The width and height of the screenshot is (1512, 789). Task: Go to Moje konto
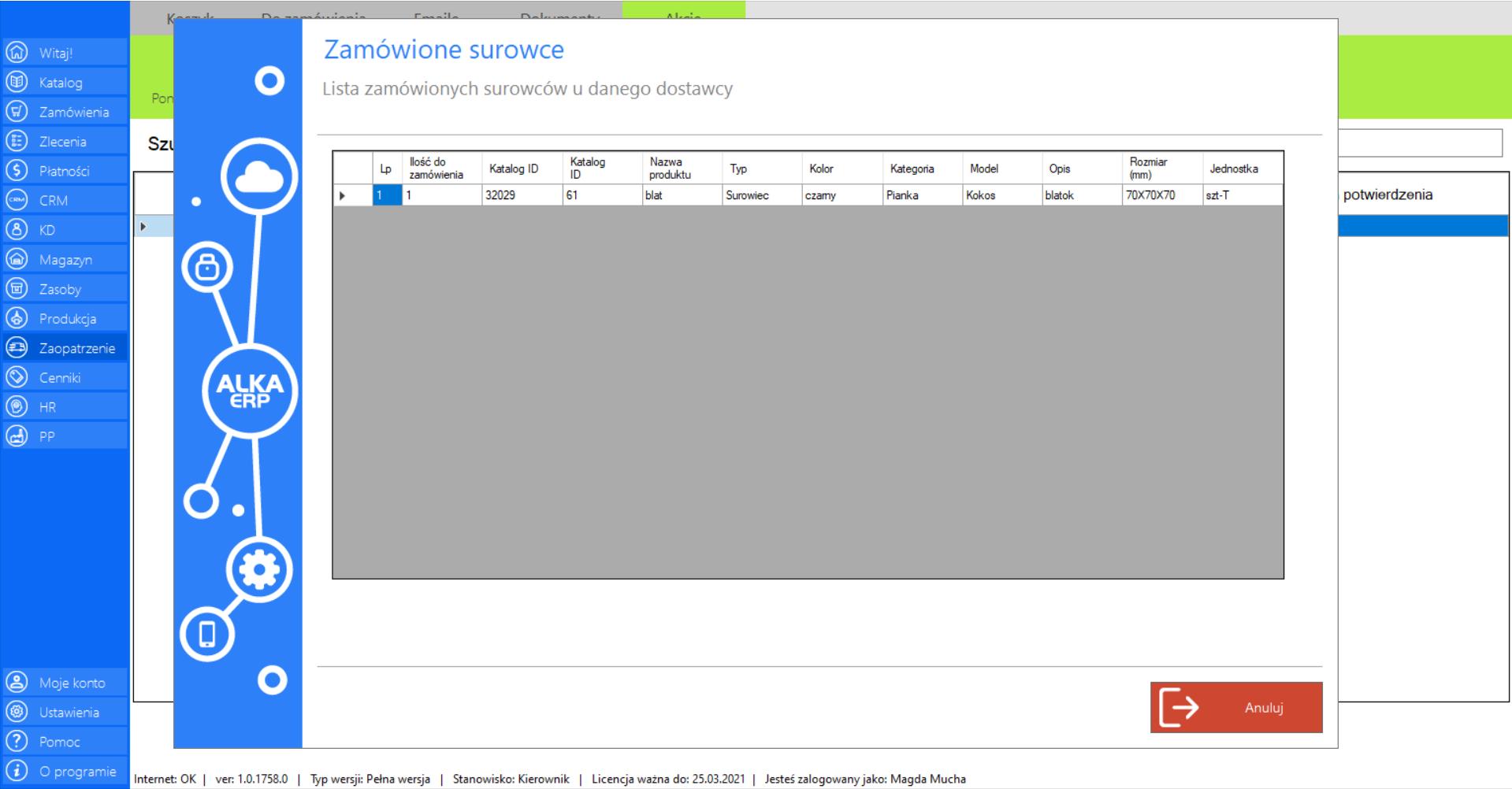pyautogui.click(x=72, y=683)
